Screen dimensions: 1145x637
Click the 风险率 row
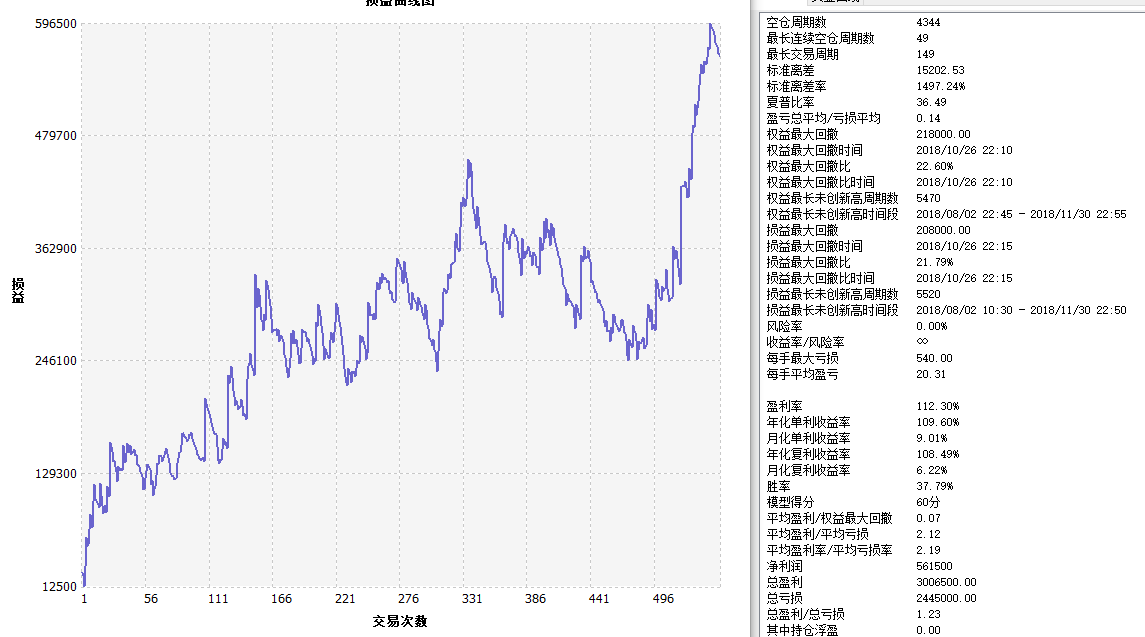point(784,326)
